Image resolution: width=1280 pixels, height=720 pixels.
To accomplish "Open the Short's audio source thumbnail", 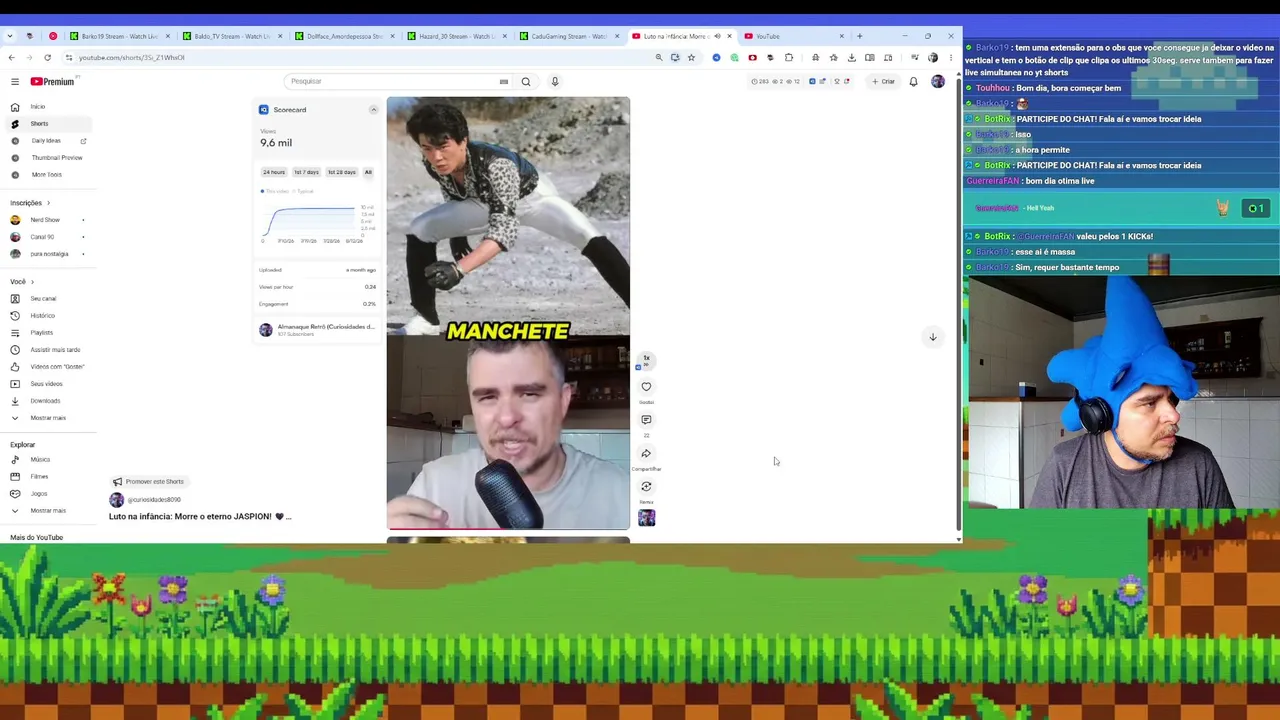I will point(647,518).
